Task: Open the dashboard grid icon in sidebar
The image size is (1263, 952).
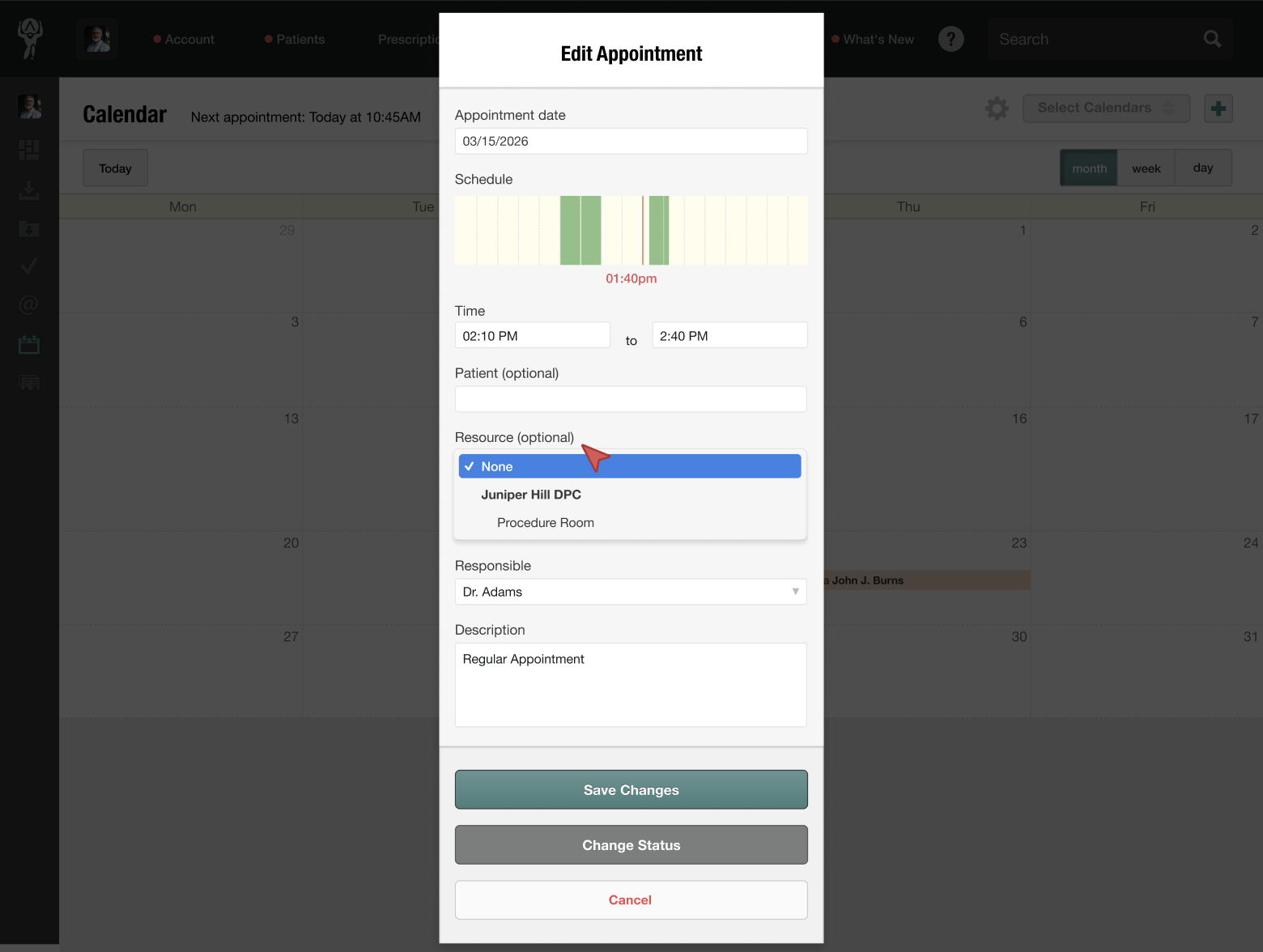Action: [29, 150]
